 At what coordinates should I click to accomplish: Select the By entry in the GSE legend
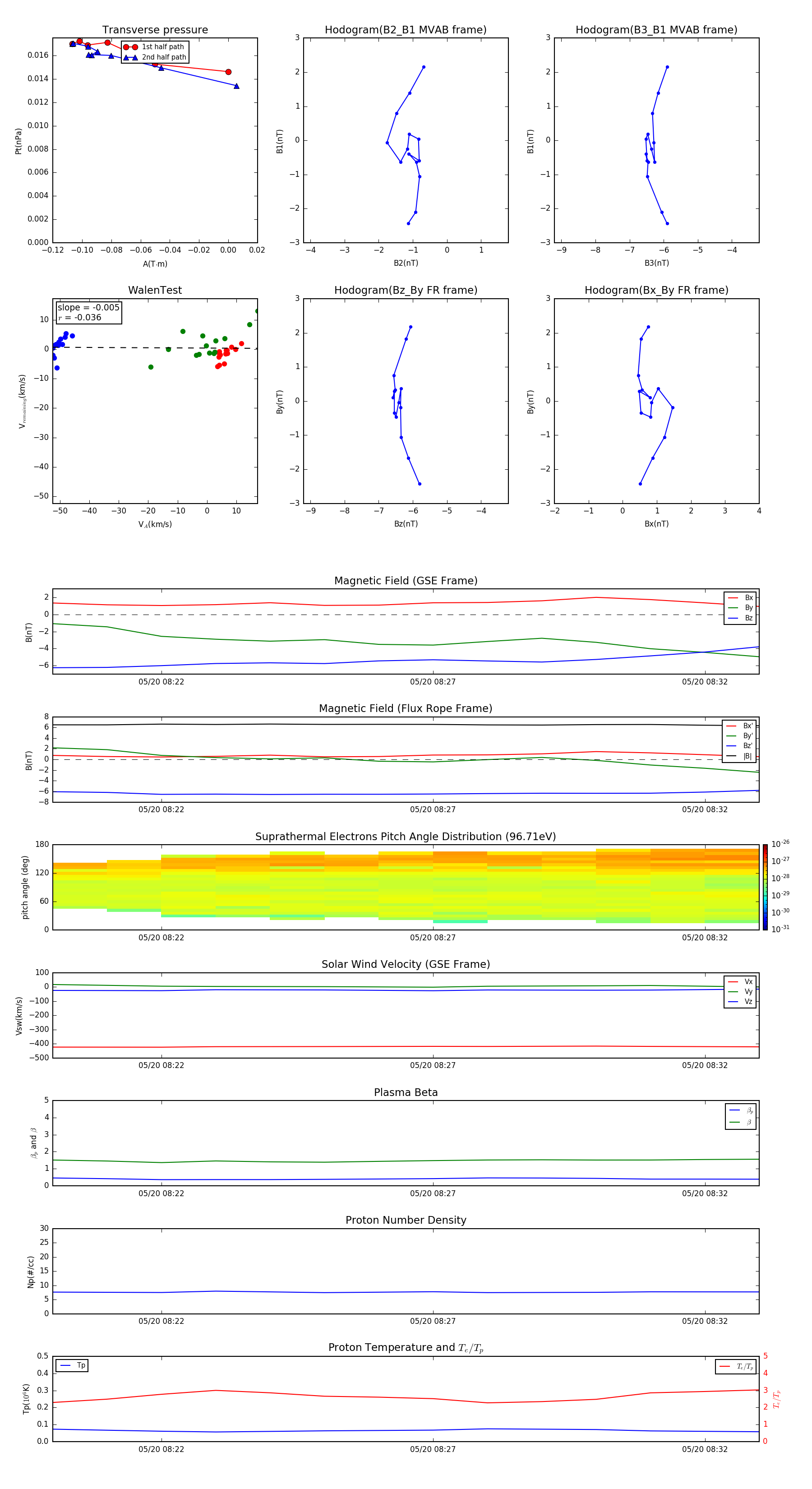click(740, 608)
